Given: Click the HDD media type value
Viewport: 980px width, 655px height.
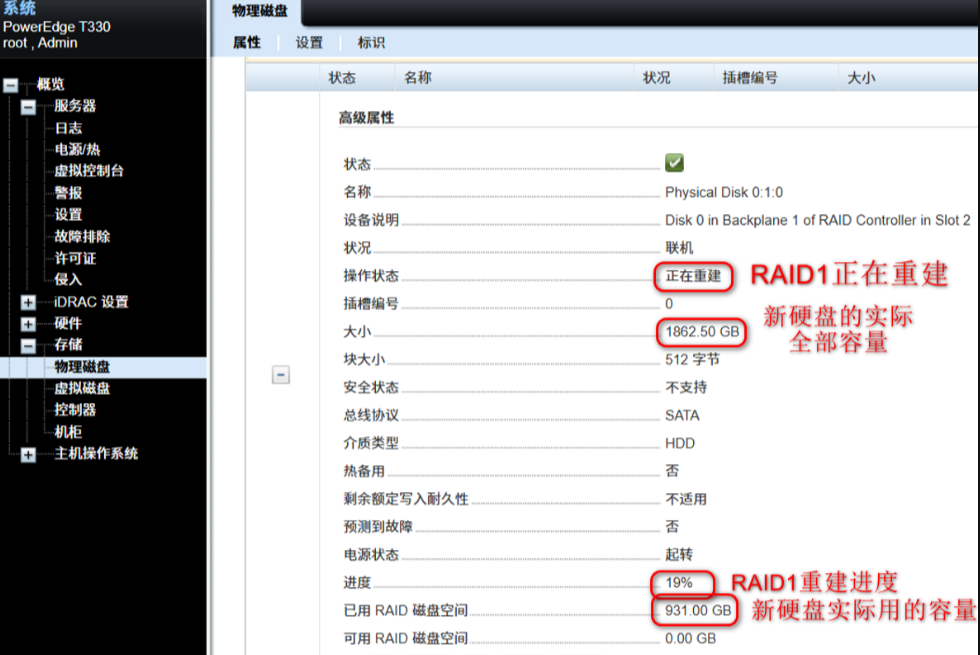Looking at the screenshot, I should click(x=680, y=443).
